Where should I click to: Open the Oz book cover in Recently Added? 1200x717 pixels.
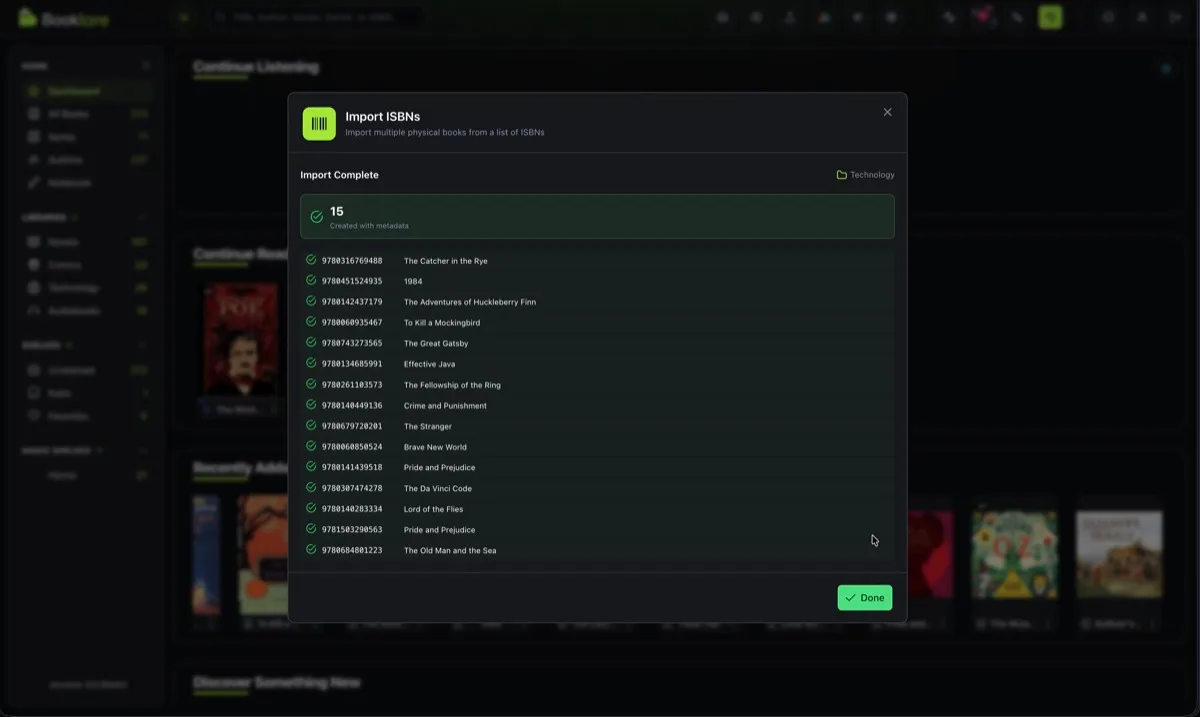(x=1015, y=555)
